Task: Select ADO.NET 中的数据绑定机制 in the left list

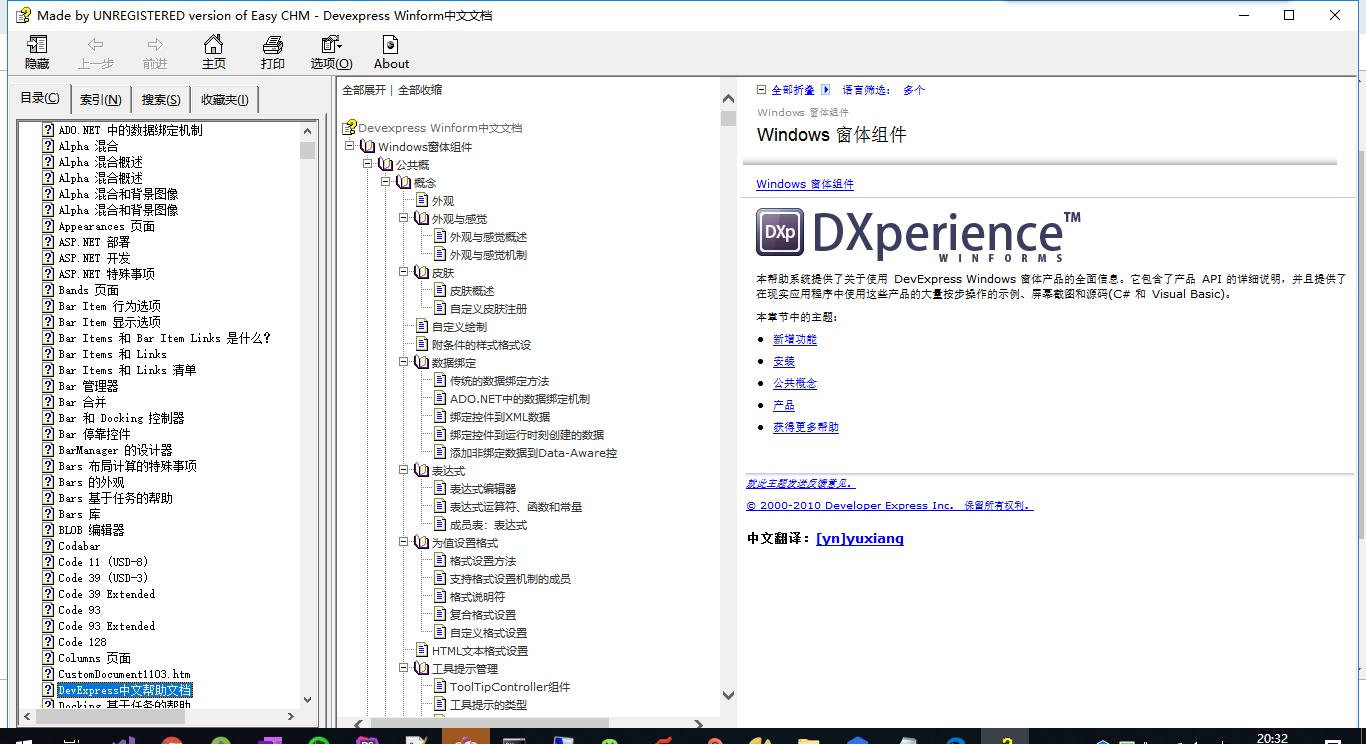Action: 130,130
